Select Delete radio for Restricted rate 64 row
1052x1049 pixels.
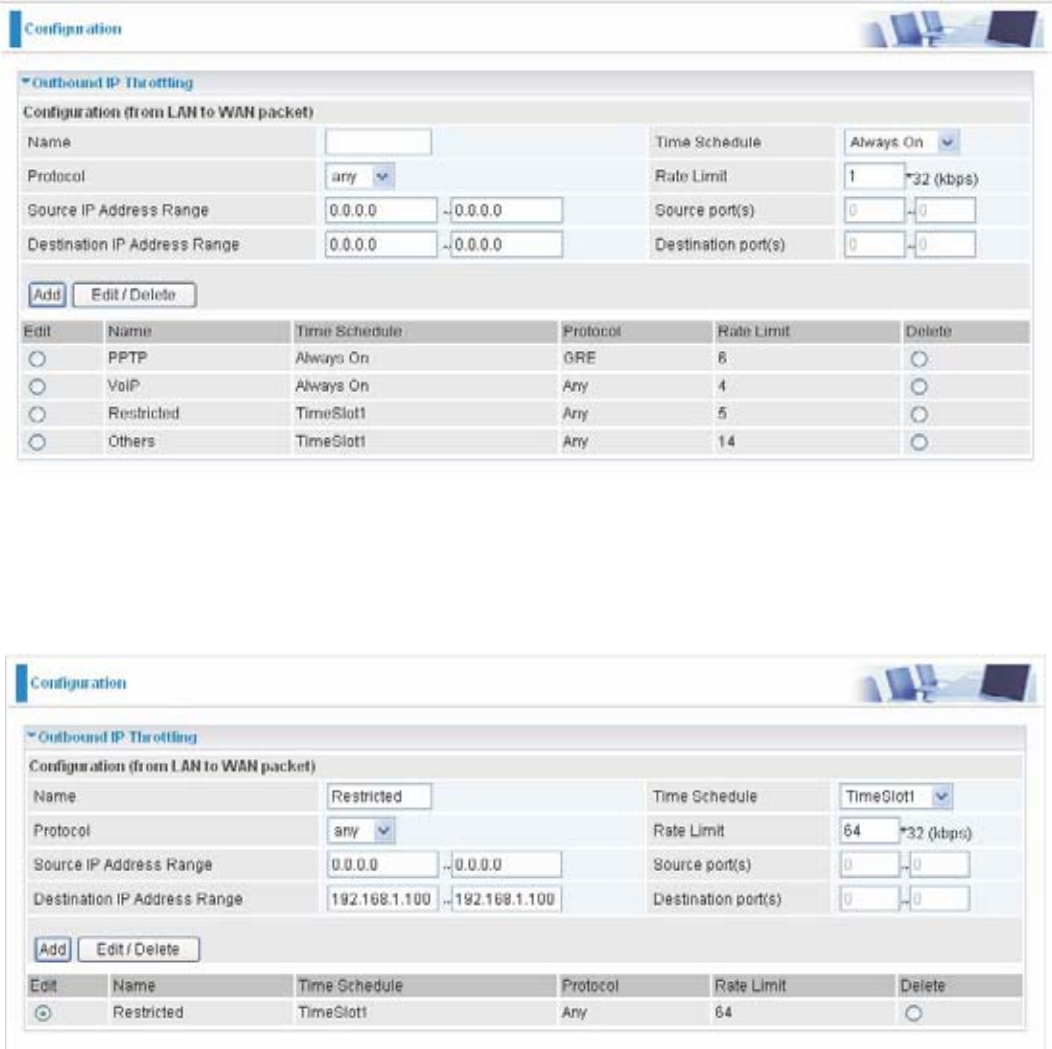coord(913,1013)
